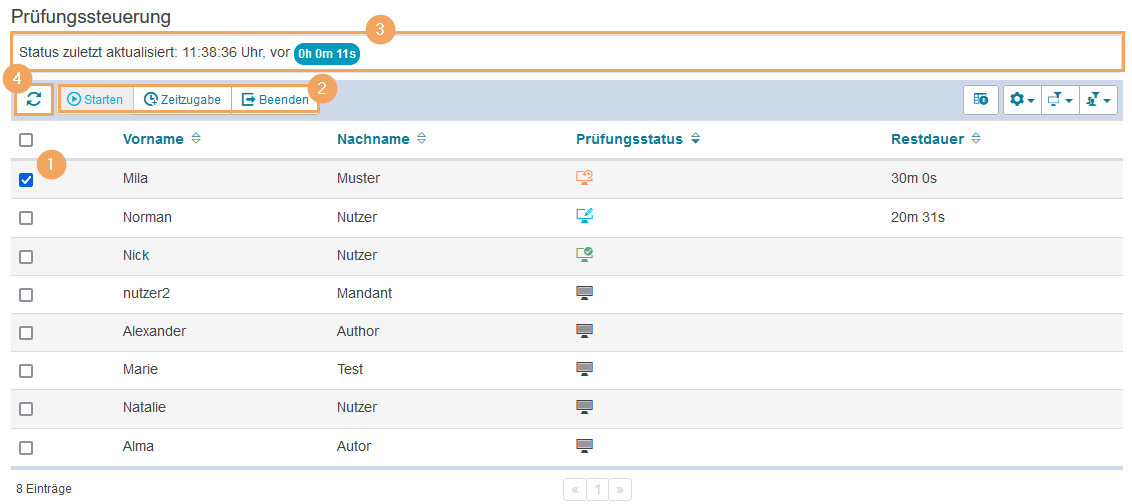Click sort arrows icon beside Vorname
The image size is (1132, 504).
point(196,139)
